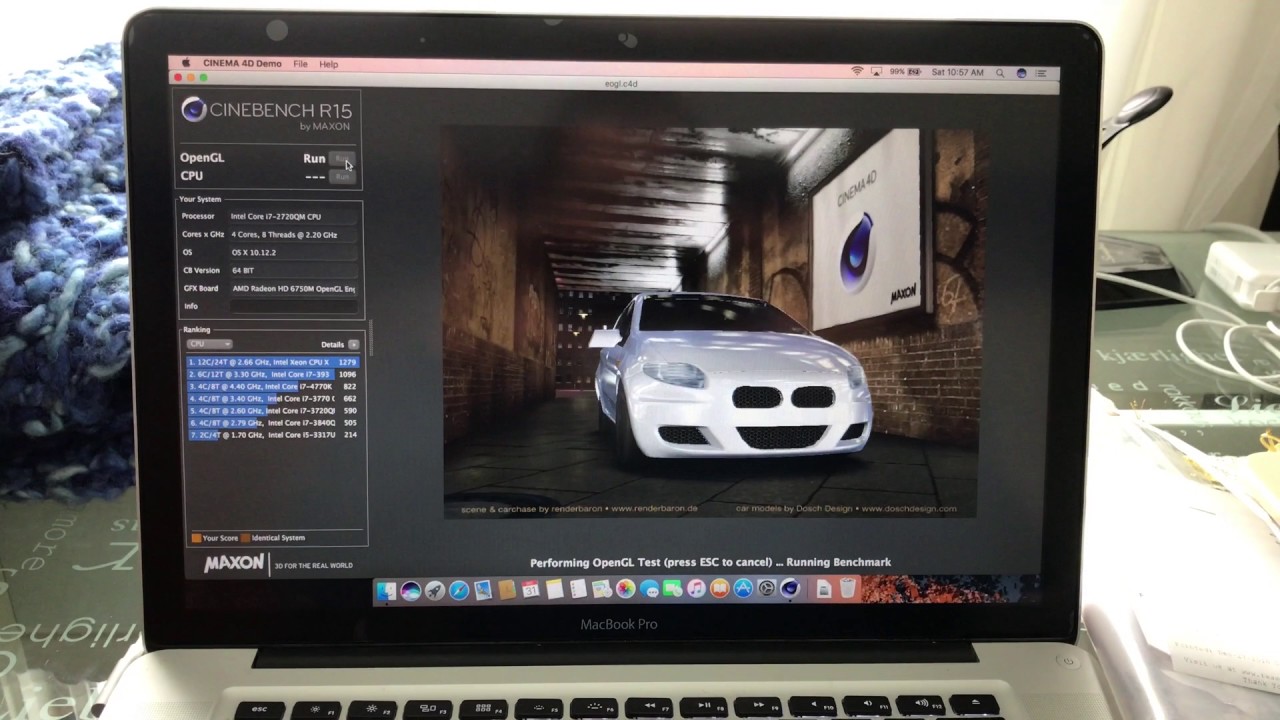
Task: Open iBooks icon in dock
Action: (x=720, y=590)
